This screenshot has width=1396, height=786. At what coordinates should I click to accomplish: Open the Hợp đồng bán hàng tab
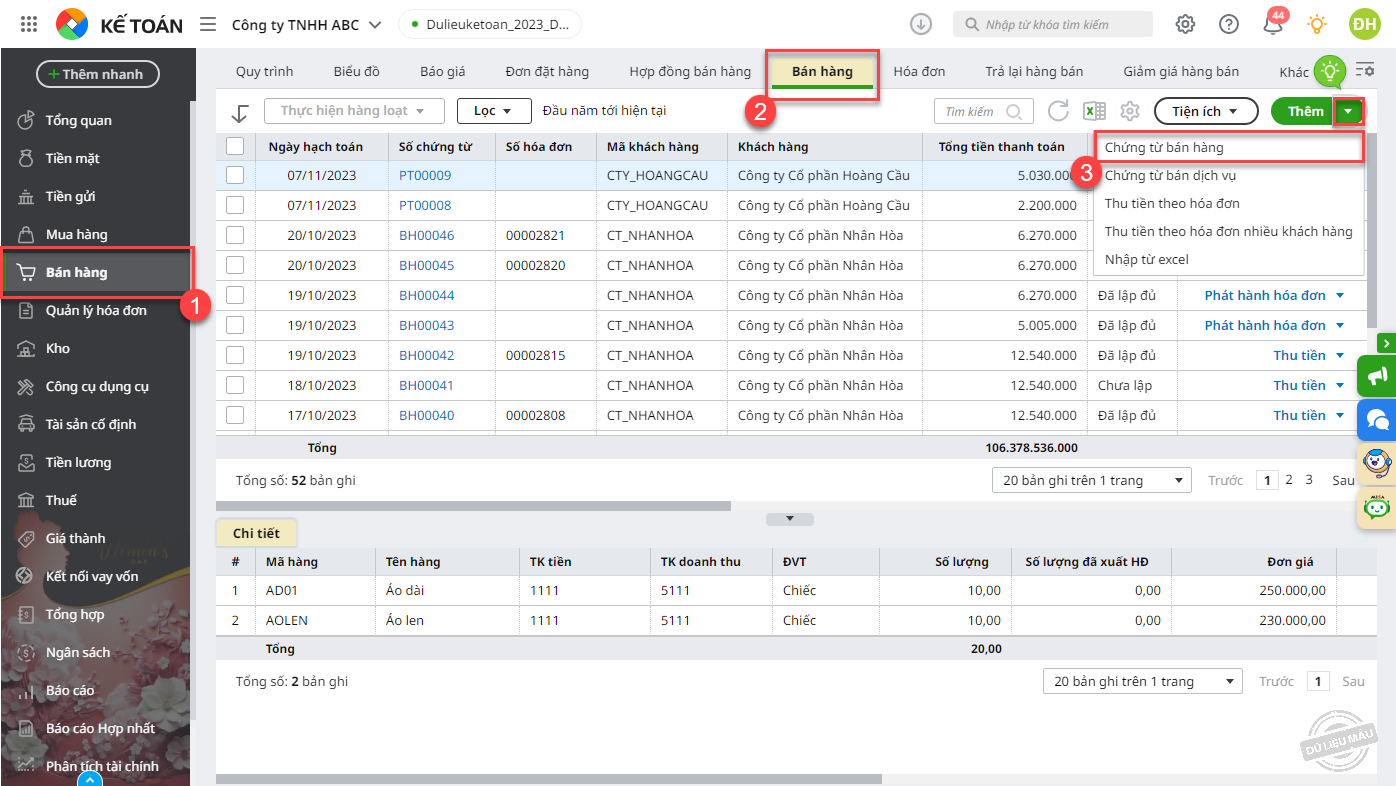pos(690,72)
